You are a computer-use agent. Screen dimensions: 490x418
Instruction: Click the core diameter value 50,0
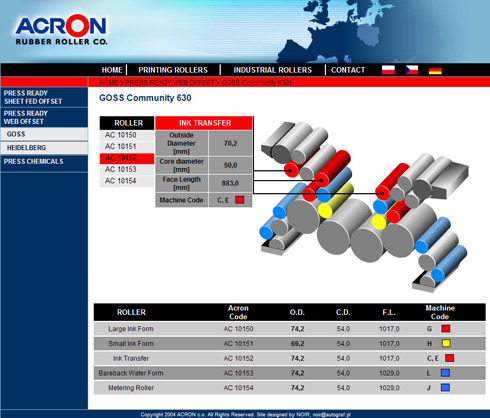point(230,165)
